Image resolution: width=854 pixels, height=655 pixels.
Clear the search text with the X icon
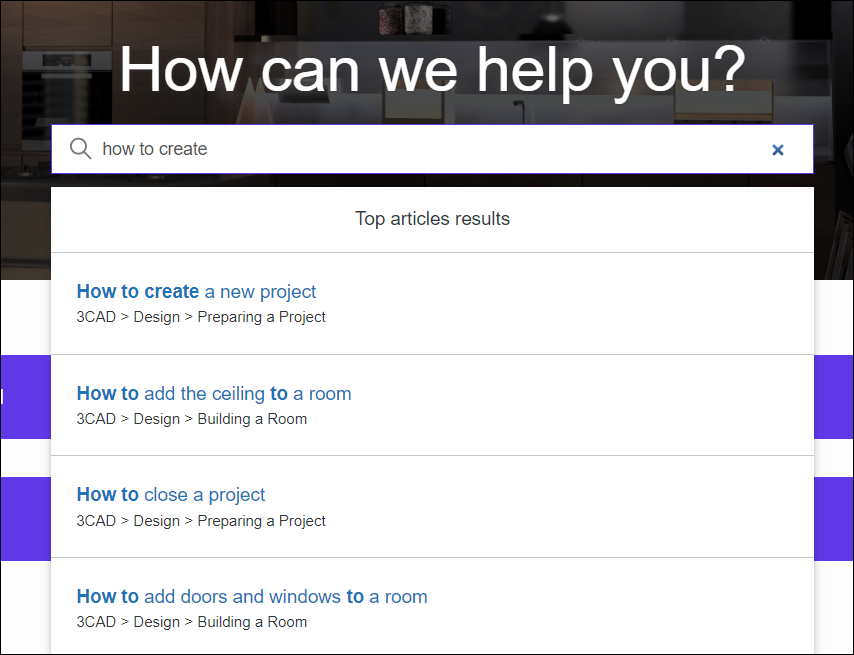click(778, 150)
